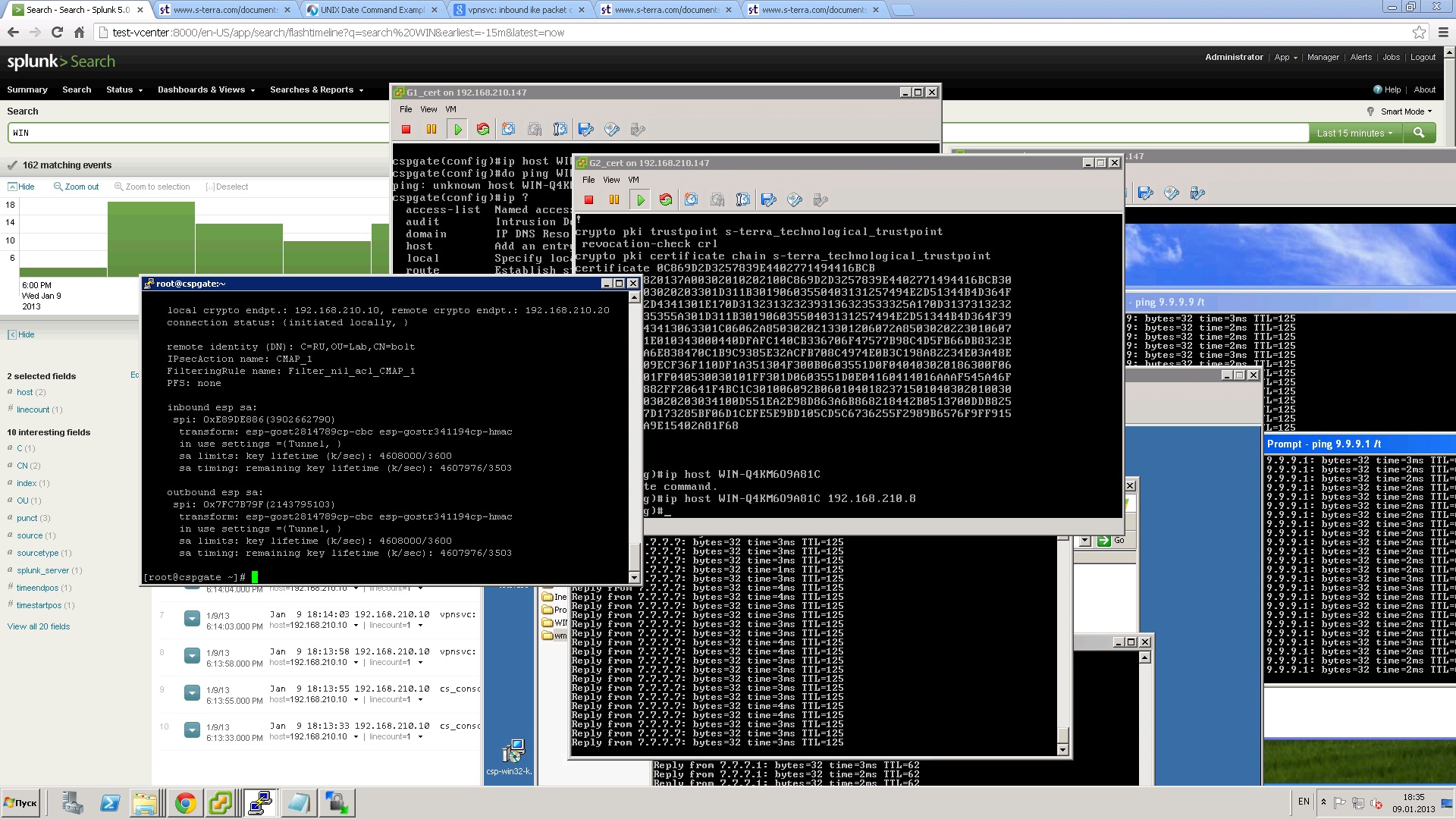
Task: Reset the G2_cert VM via the restart icon
Action: tap(666, 200)
